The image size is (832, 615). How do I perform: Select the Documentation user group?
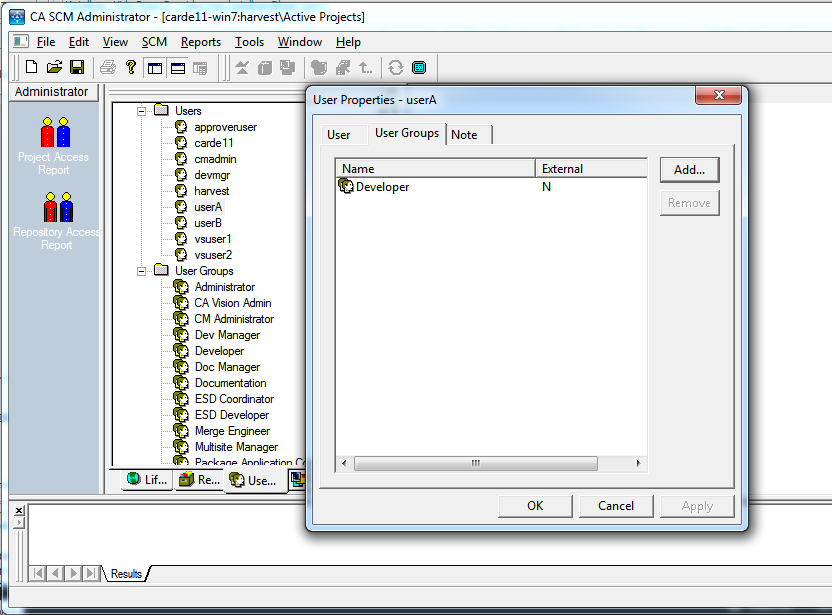(x=230, y=383)
